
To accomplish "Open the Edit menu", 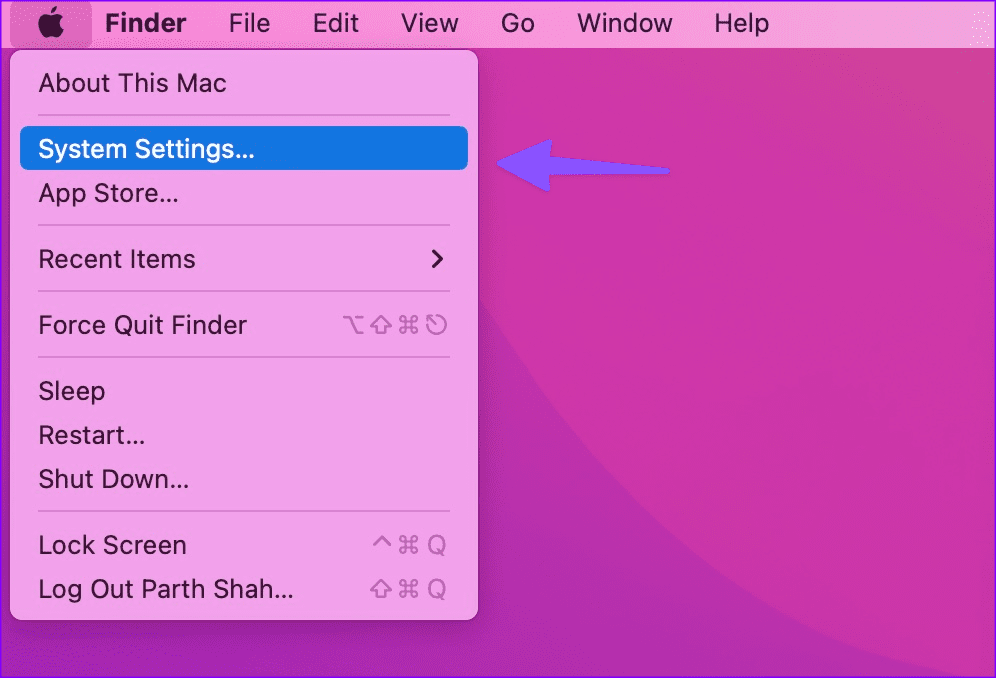I will (335, 24).
